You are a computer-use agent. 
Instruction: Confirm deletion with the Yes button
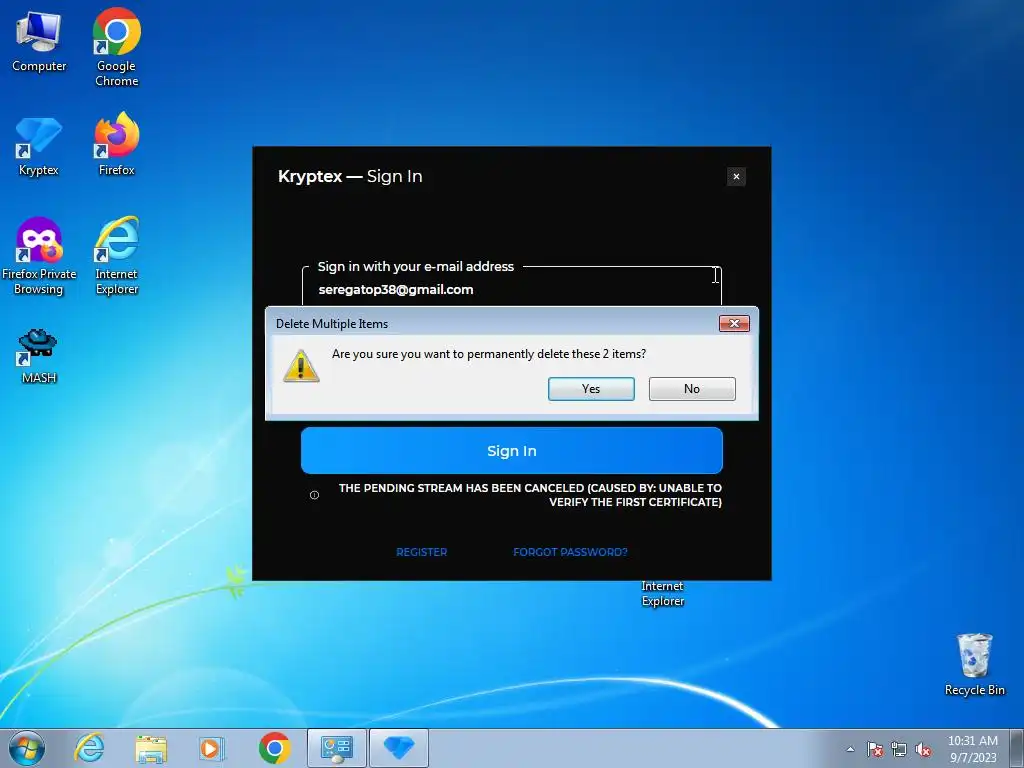coord(591,389)
